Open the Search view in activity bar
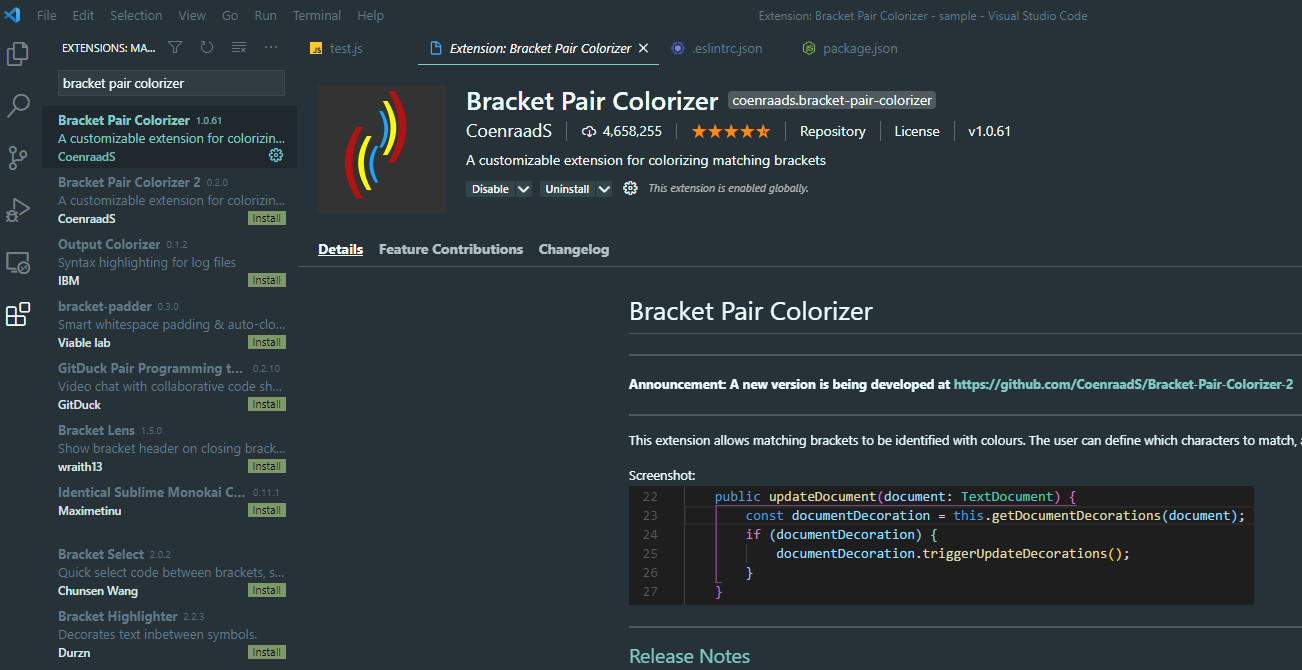 point(18,106)
